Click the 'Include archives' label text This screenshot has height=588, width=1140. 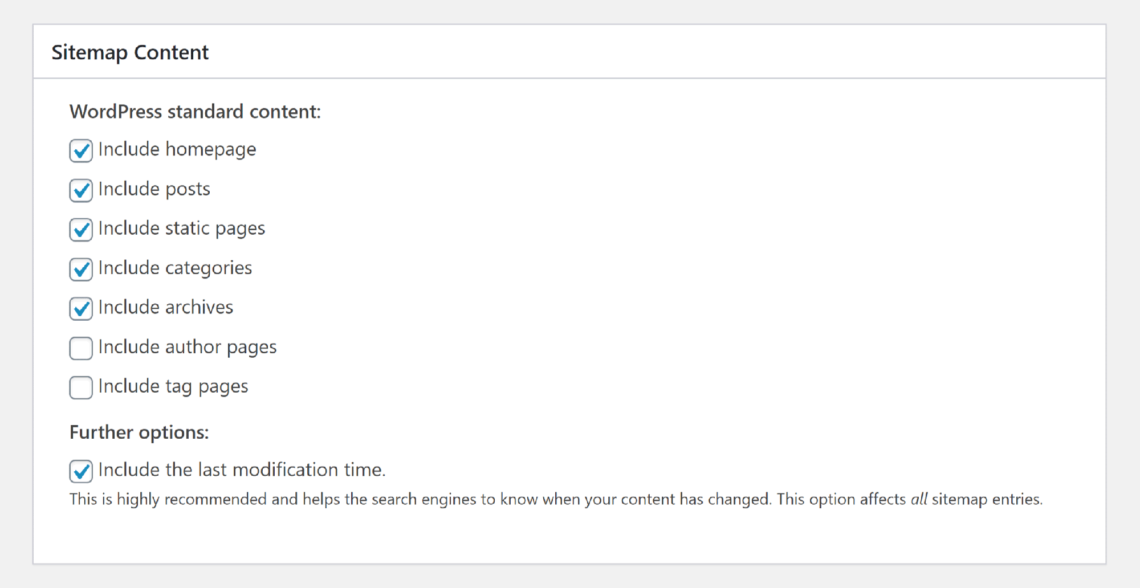coord(166,307)
